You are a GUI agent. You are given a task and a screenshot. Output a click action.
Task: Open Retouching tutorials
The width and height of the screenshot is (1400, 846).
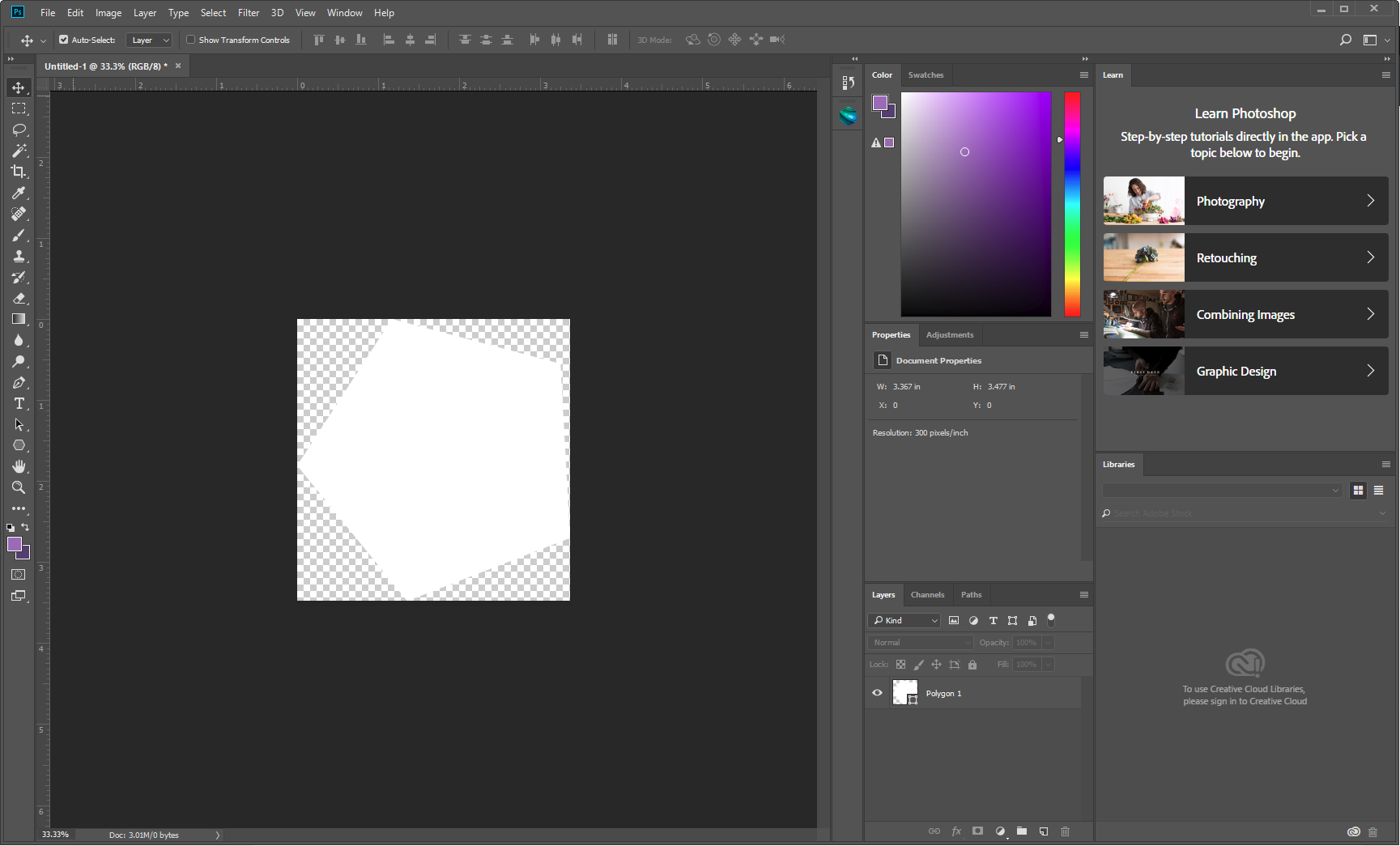pos(1245,257)
